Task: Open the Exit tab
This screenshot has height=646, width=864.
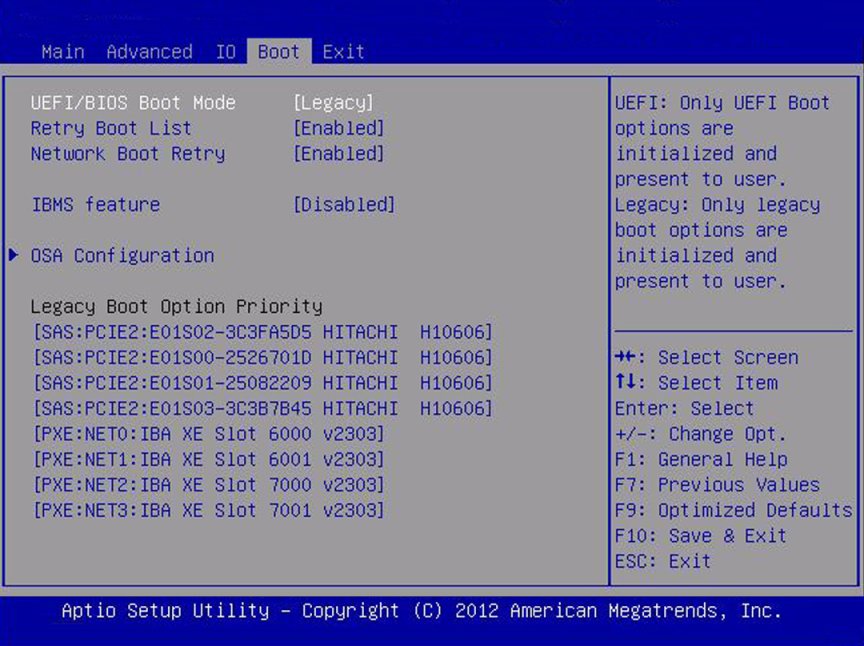Action: (343, 52)
